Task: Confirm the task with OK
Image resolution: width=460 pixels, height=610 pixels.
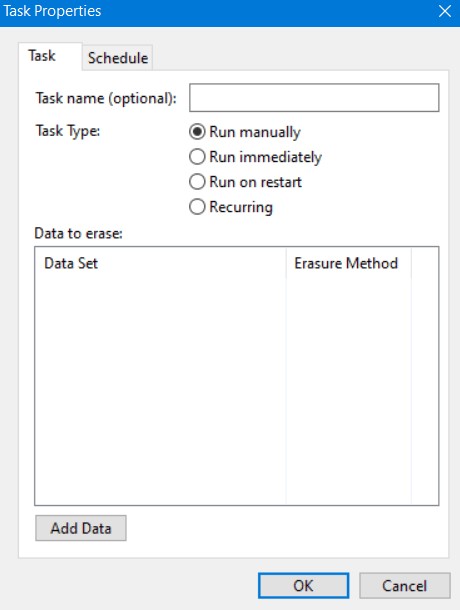Action: tap(304, 585)
